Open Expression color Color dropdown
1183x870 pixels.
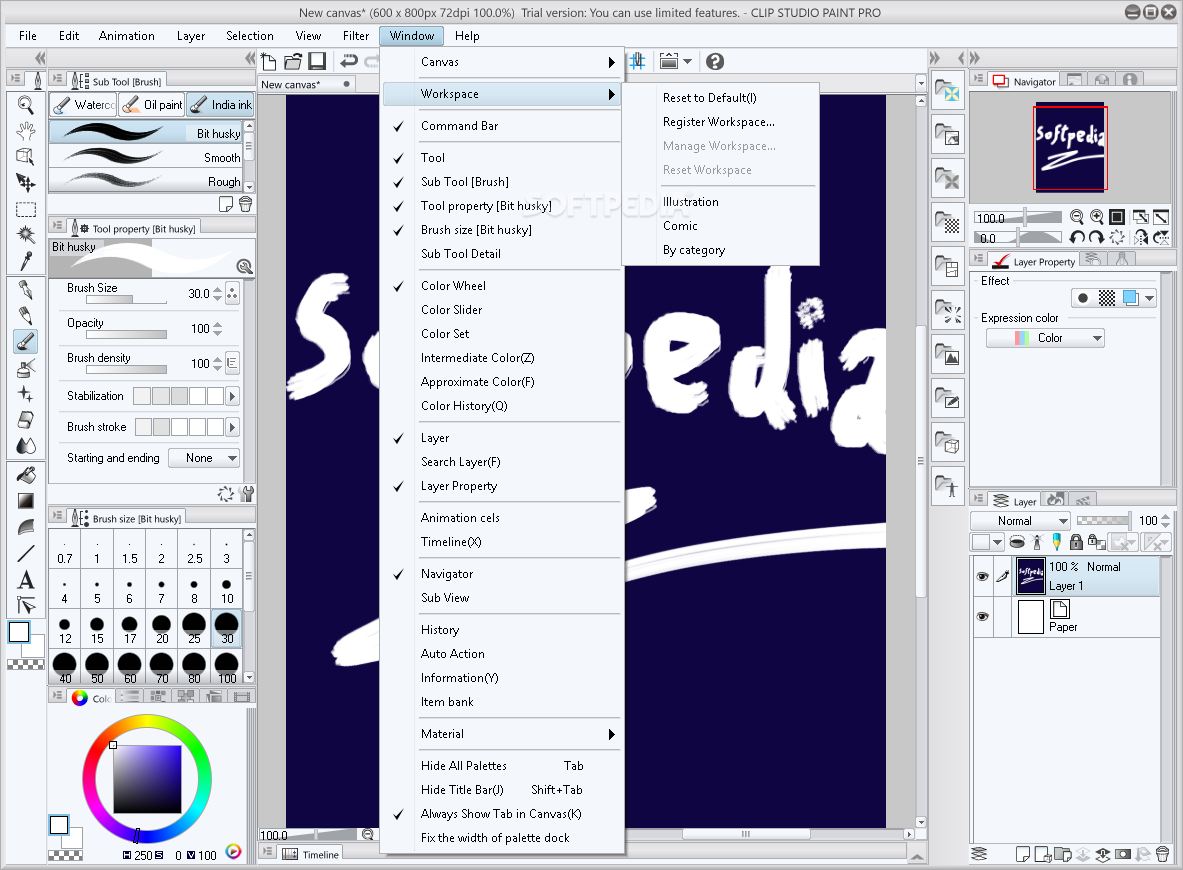click(x=1045, y=338)
